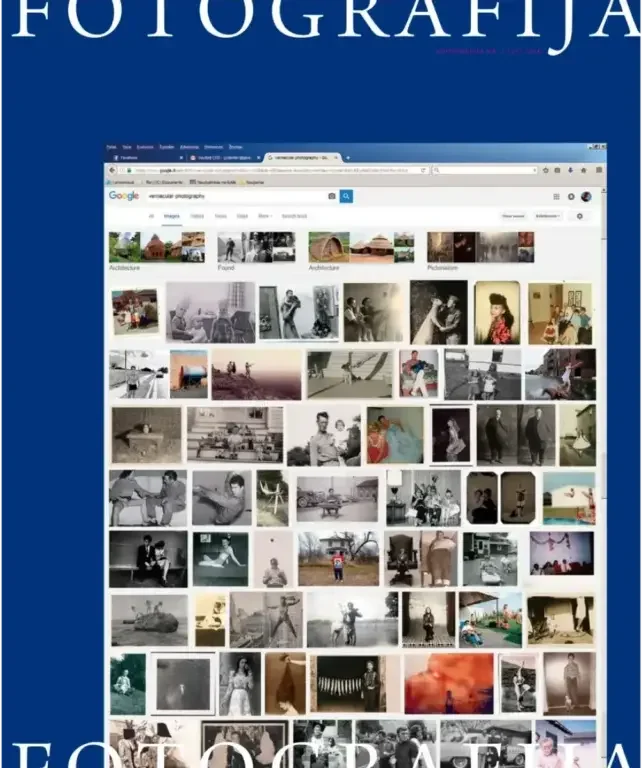Open Search tools

click(294, 216)
